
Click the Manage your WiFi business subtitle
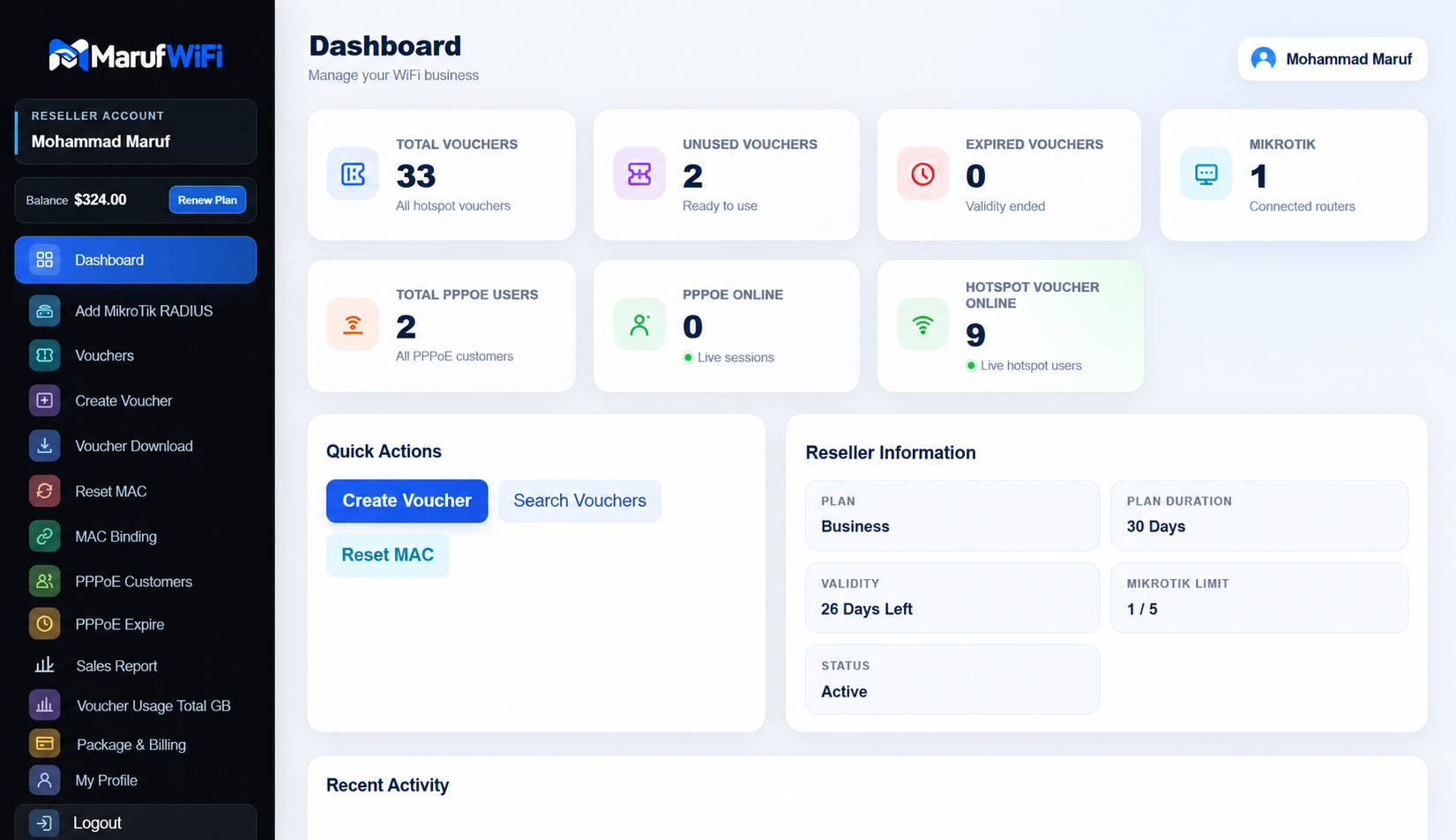(393, 75)
